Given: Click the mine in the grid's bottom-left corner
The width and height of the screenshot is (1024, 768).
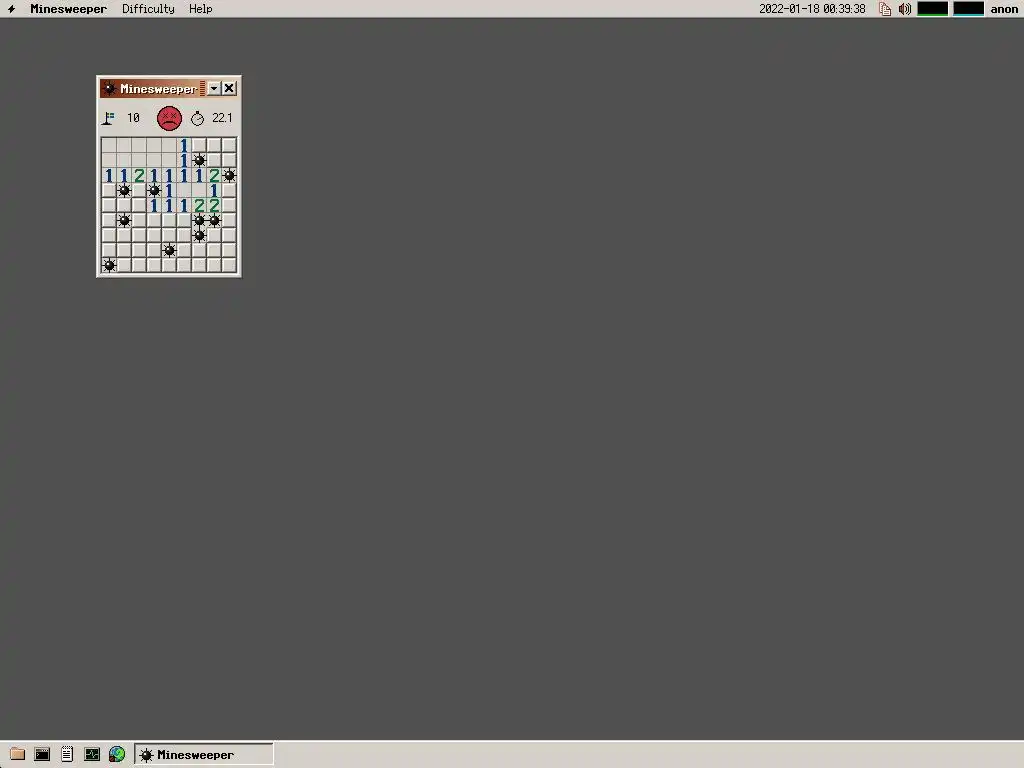Looking at the screenshot, I should click(109, 265).
